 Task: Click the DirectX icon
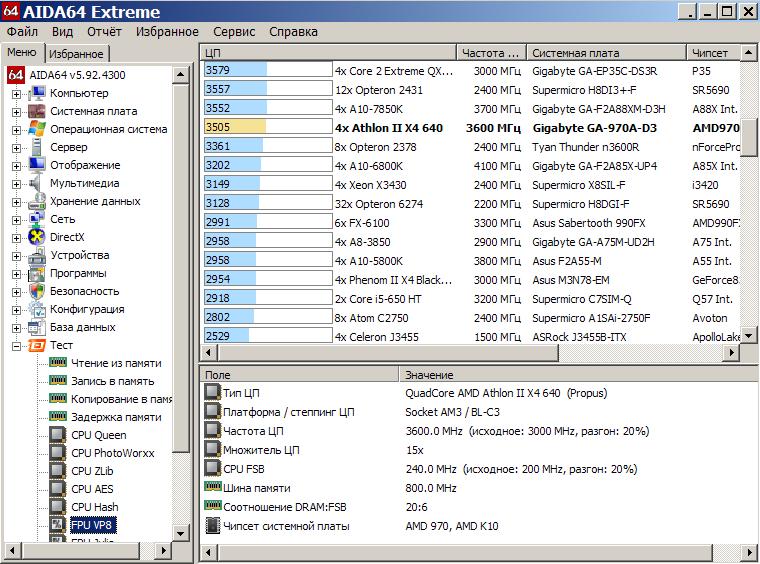[37, 237]
